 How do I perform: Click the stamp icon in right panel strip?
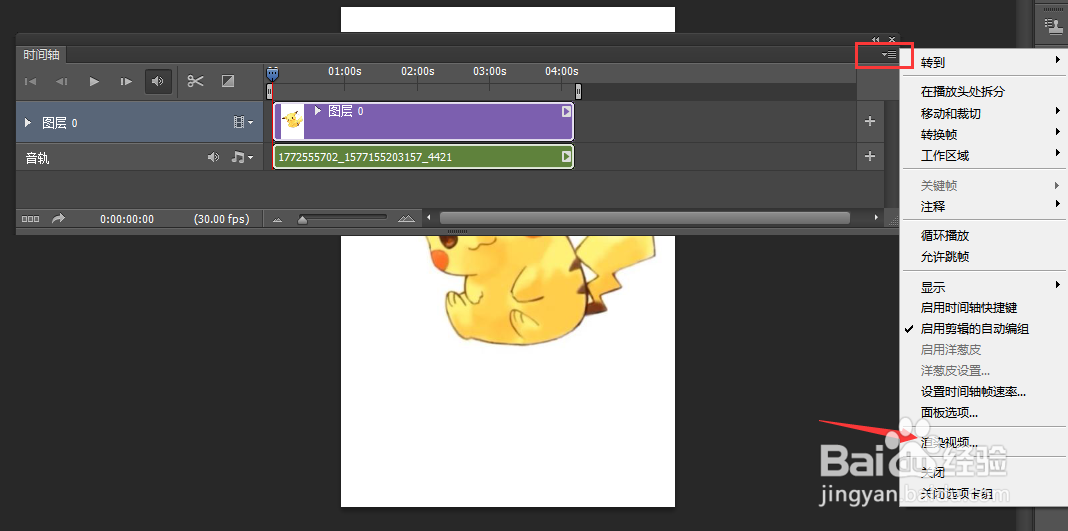(1052, 25)
